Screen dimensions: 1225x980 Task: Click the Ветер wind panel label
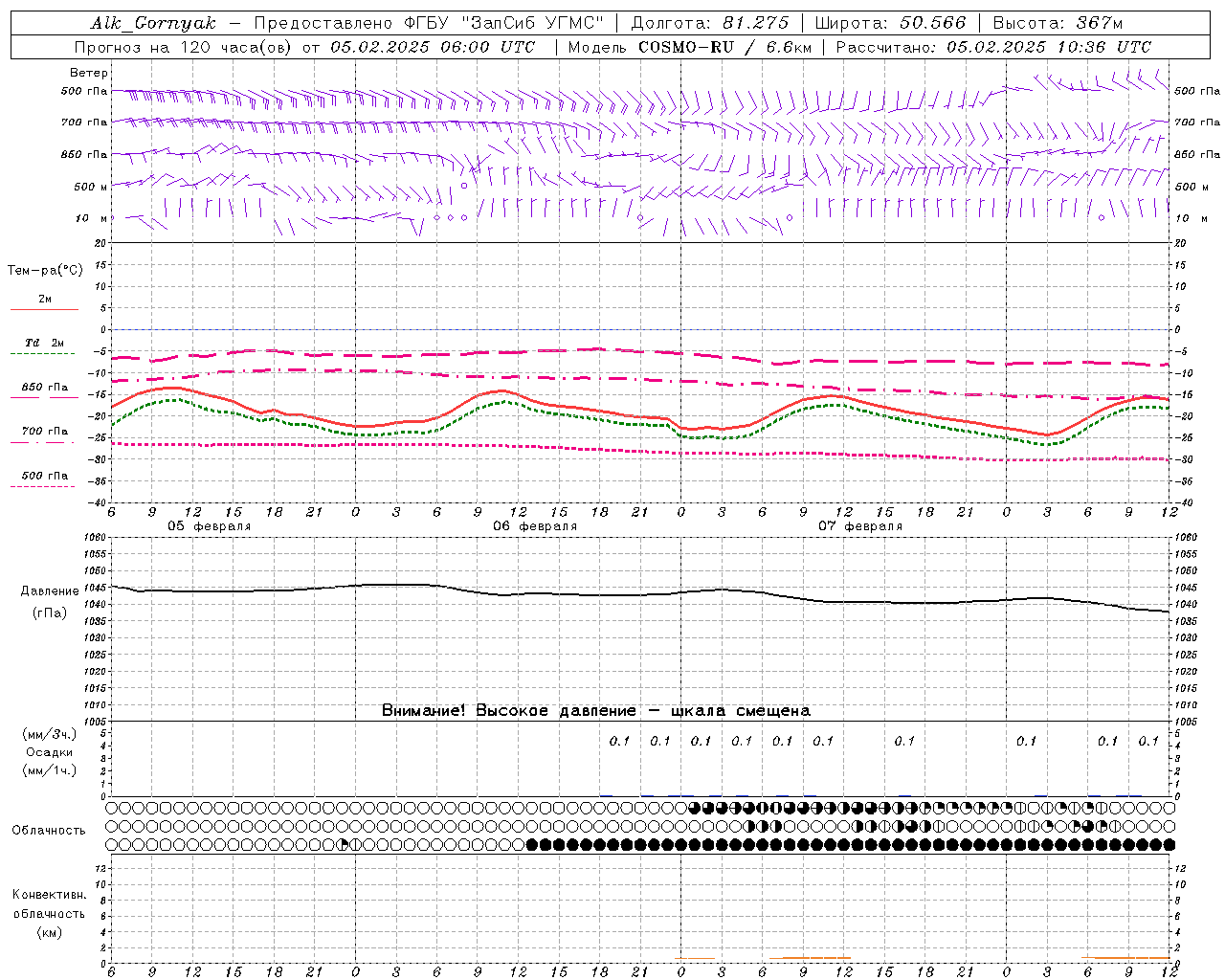pyautogui.click(x=89, y=73)
